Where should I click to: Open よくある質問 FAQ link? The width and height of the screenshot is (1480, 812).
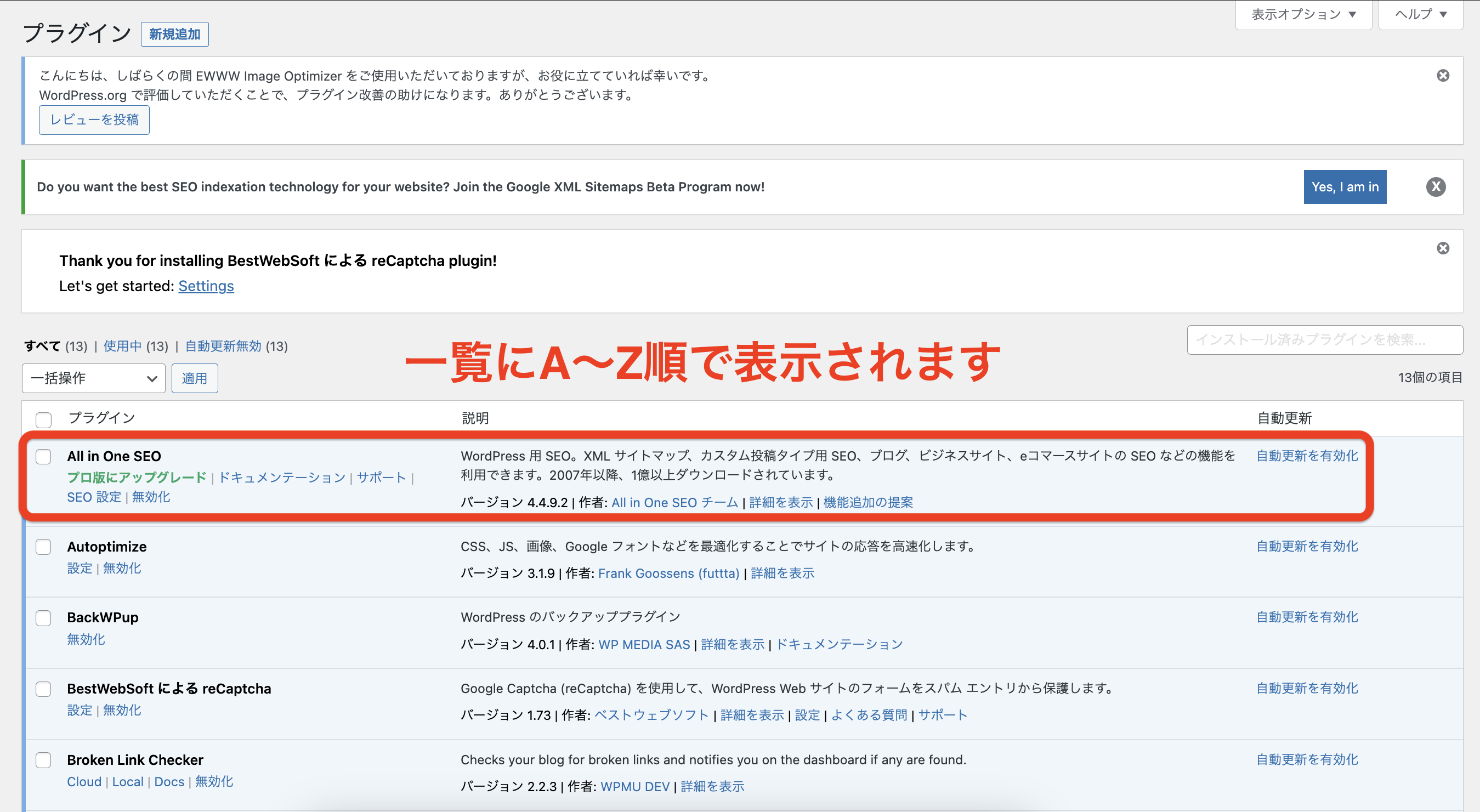coord(869,715)
